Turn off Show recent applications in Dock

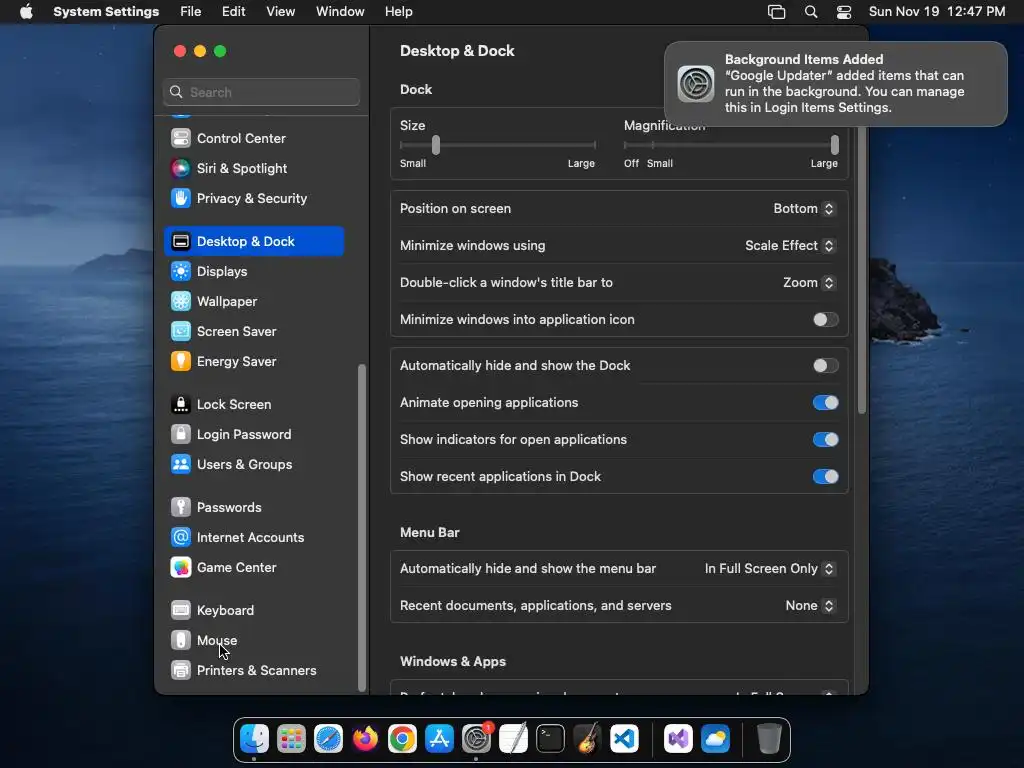(x=825, y=477)
